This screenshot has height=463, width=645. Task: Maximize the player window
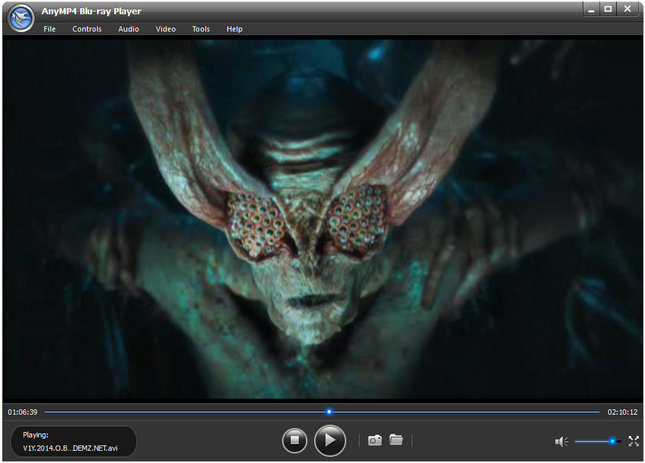[x=608, y=9]
